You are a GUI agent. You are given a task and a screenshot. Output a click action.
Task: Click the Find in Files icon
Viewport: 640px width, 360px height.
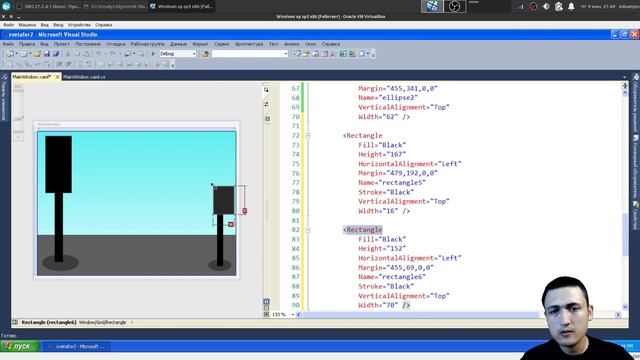click(205, 53)
